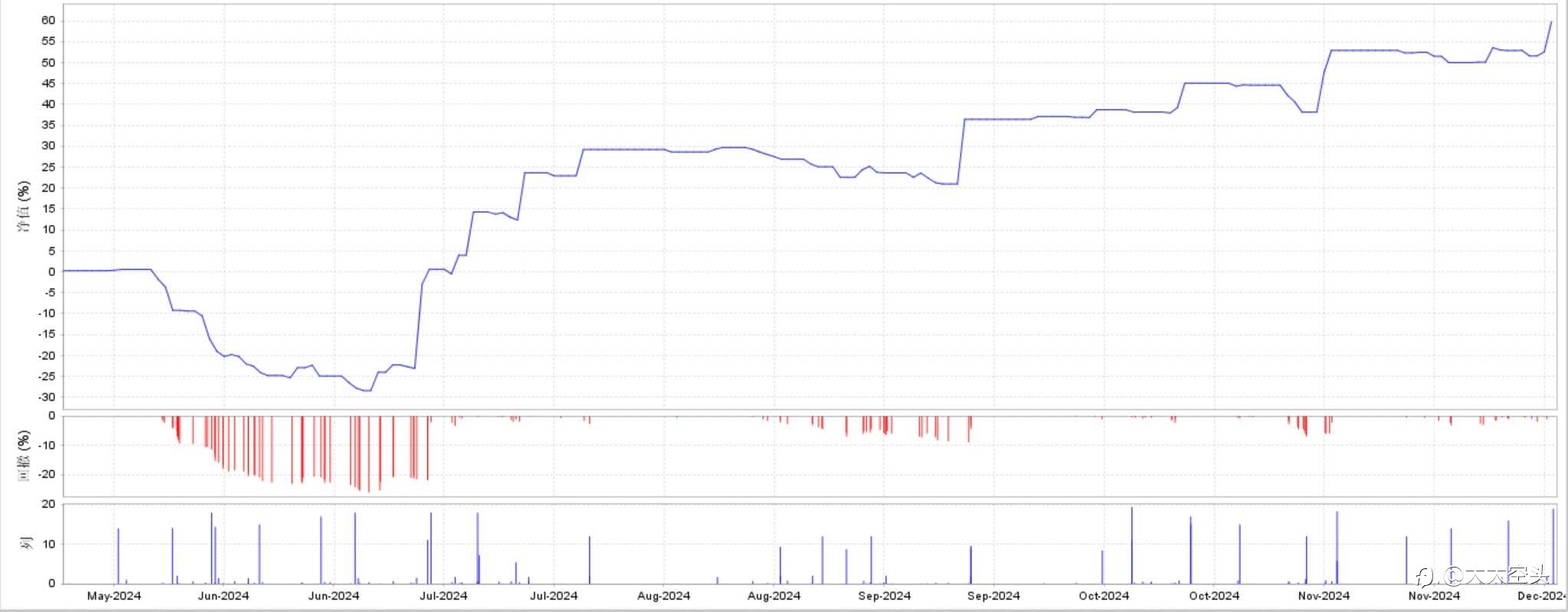Select the 40 tick label on the net value axis
The height and width of the screenshot is (612, 1568).
[x=48, y=104]
